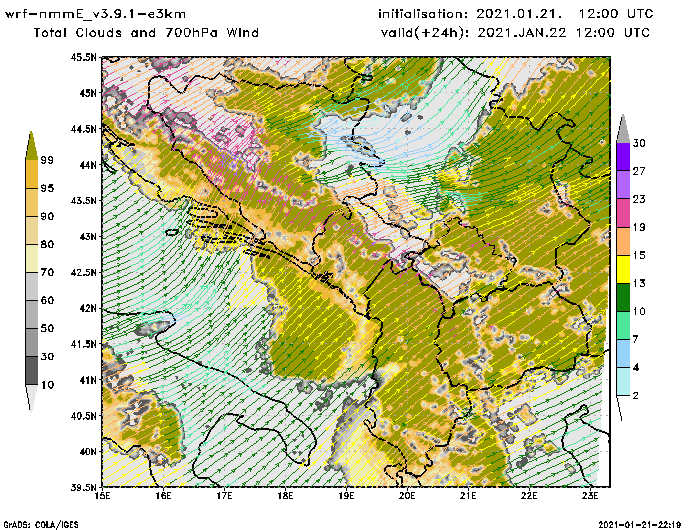
Task: Click the light blue 4–7 wind swatch
Action: pyautogui.click(x=623, y=354)
